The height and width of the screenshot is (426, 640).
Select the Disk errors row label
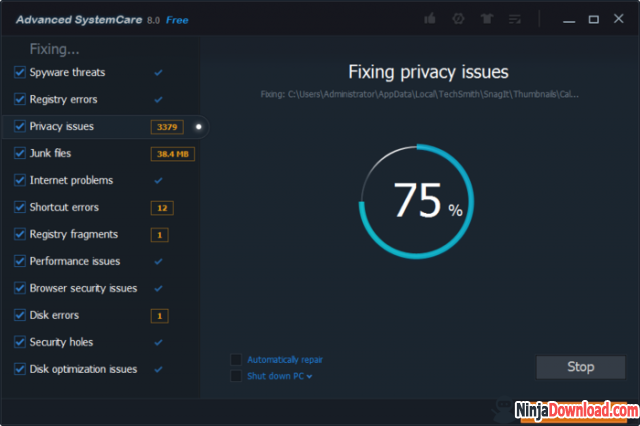(54, 315)
